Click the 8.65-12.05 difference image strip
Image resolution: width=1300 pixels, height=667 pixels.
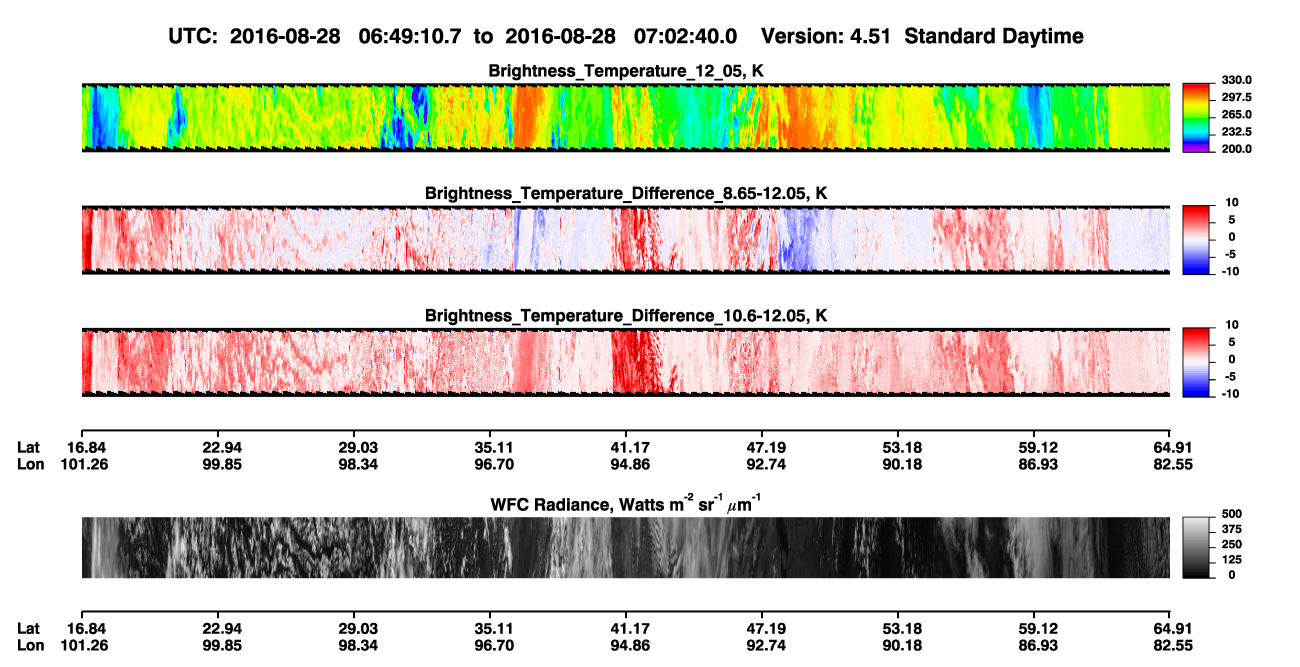[x=625, y=240]
